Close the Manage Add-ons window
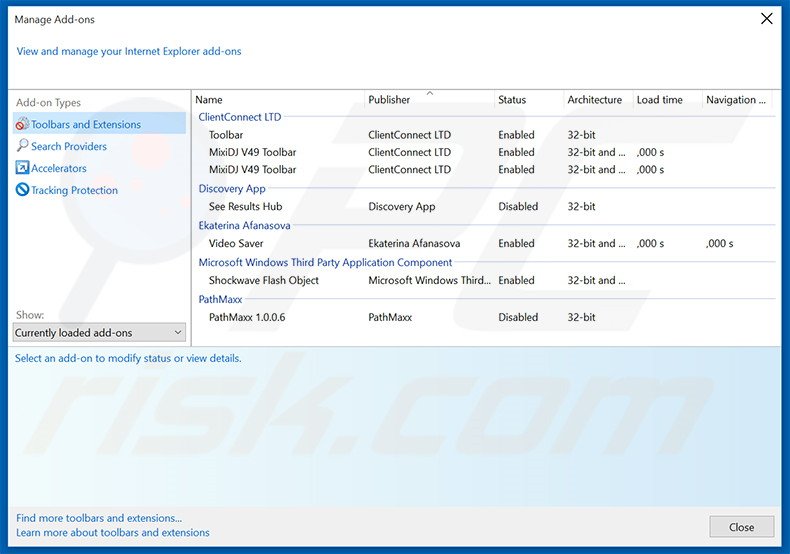Image resolution: width=790 pixels, height=554 pixels. (767, 19)
